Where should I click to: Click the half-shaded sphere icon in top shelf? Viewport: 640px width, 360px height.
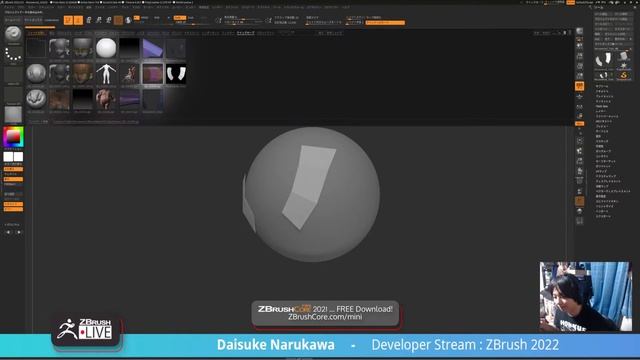128,20
